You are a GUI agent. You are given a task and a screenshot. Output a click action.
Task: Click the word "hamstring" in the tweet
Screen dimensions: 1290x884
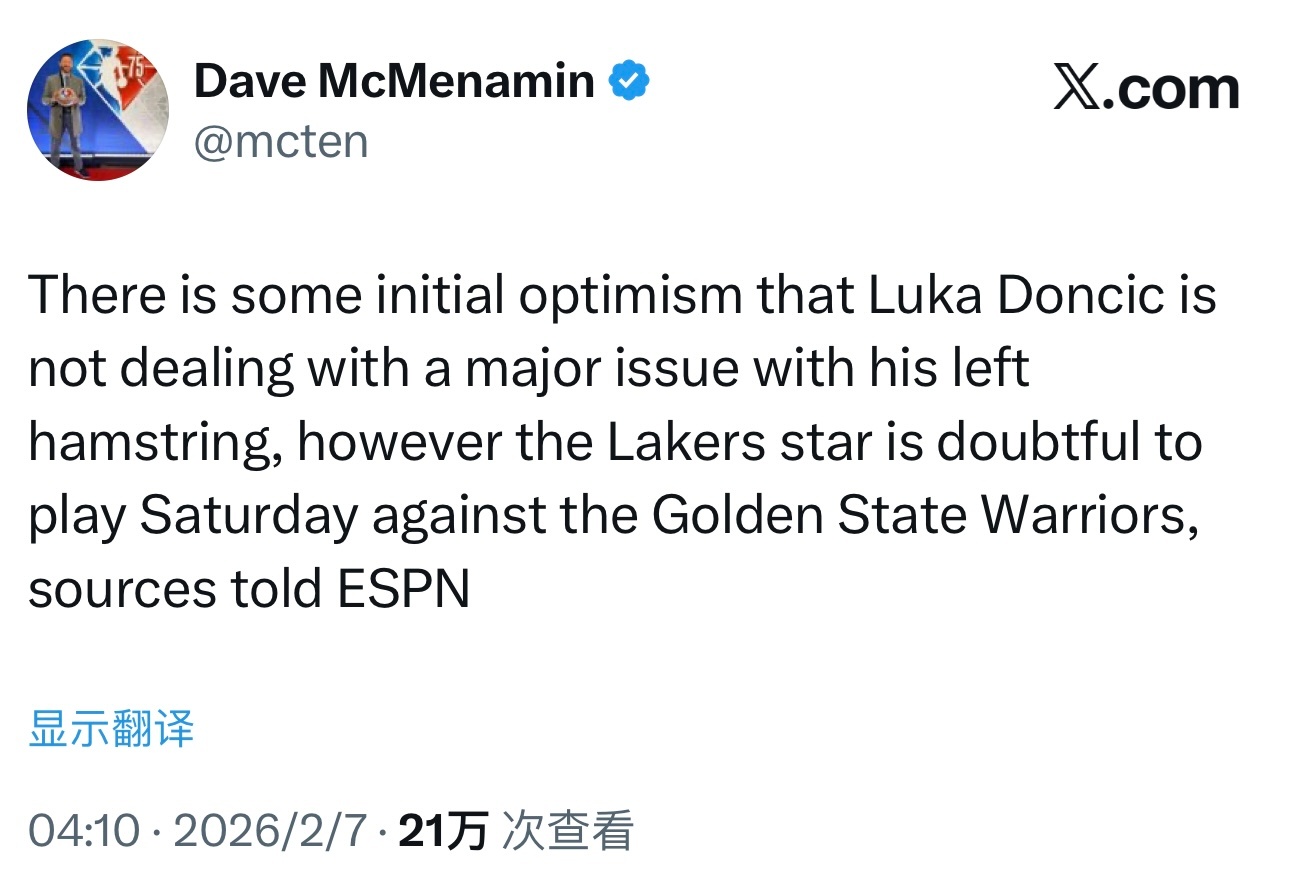point(150,443)
